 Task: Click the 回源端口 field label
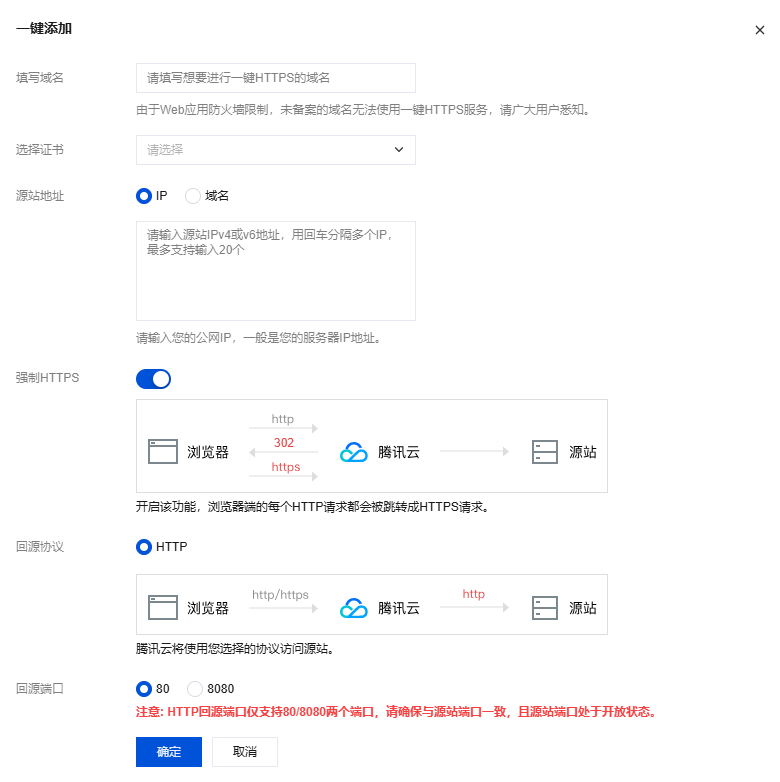(x=40, y=689)
